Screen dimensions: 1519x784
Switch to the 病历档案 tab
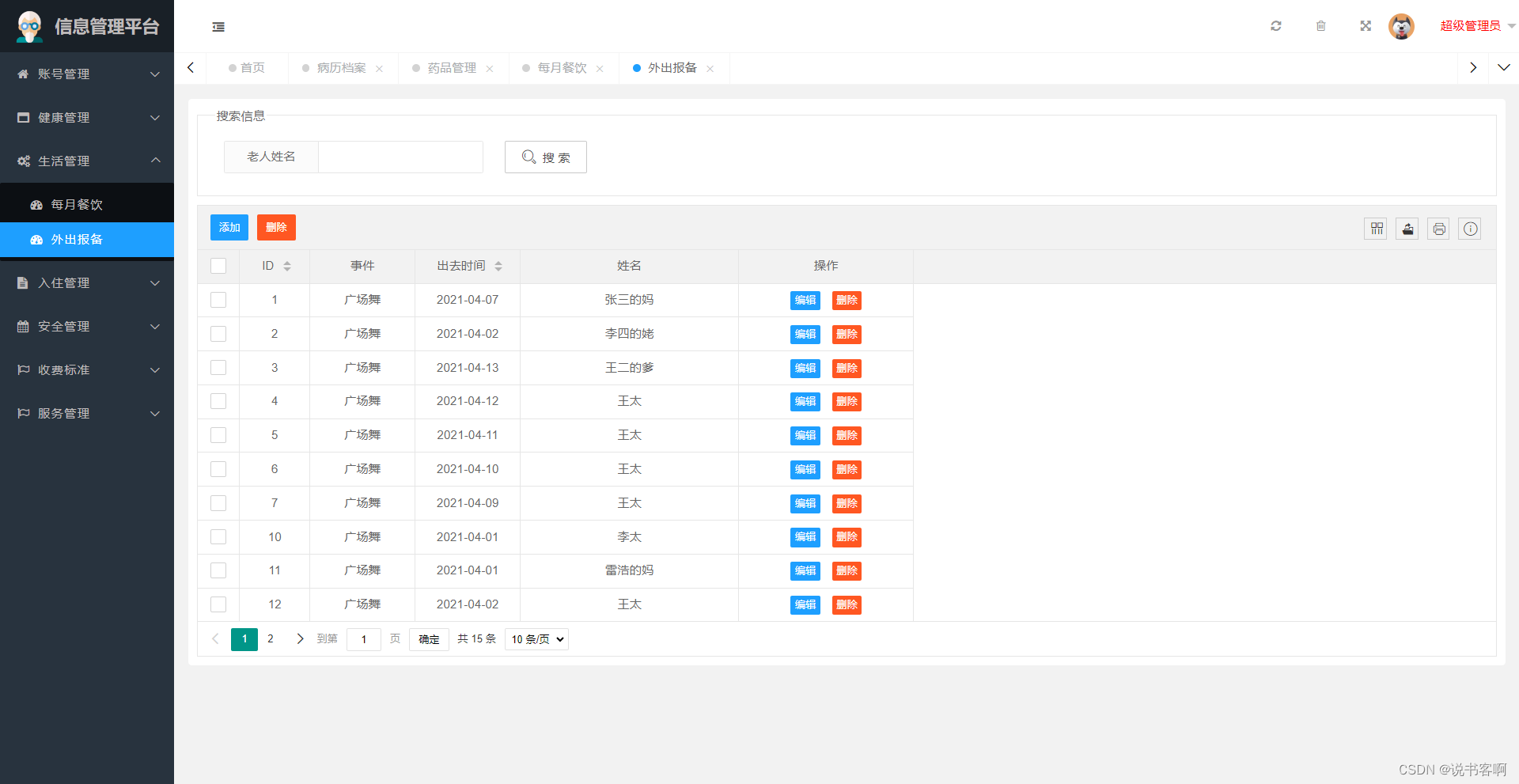click(x=341, y=68)
